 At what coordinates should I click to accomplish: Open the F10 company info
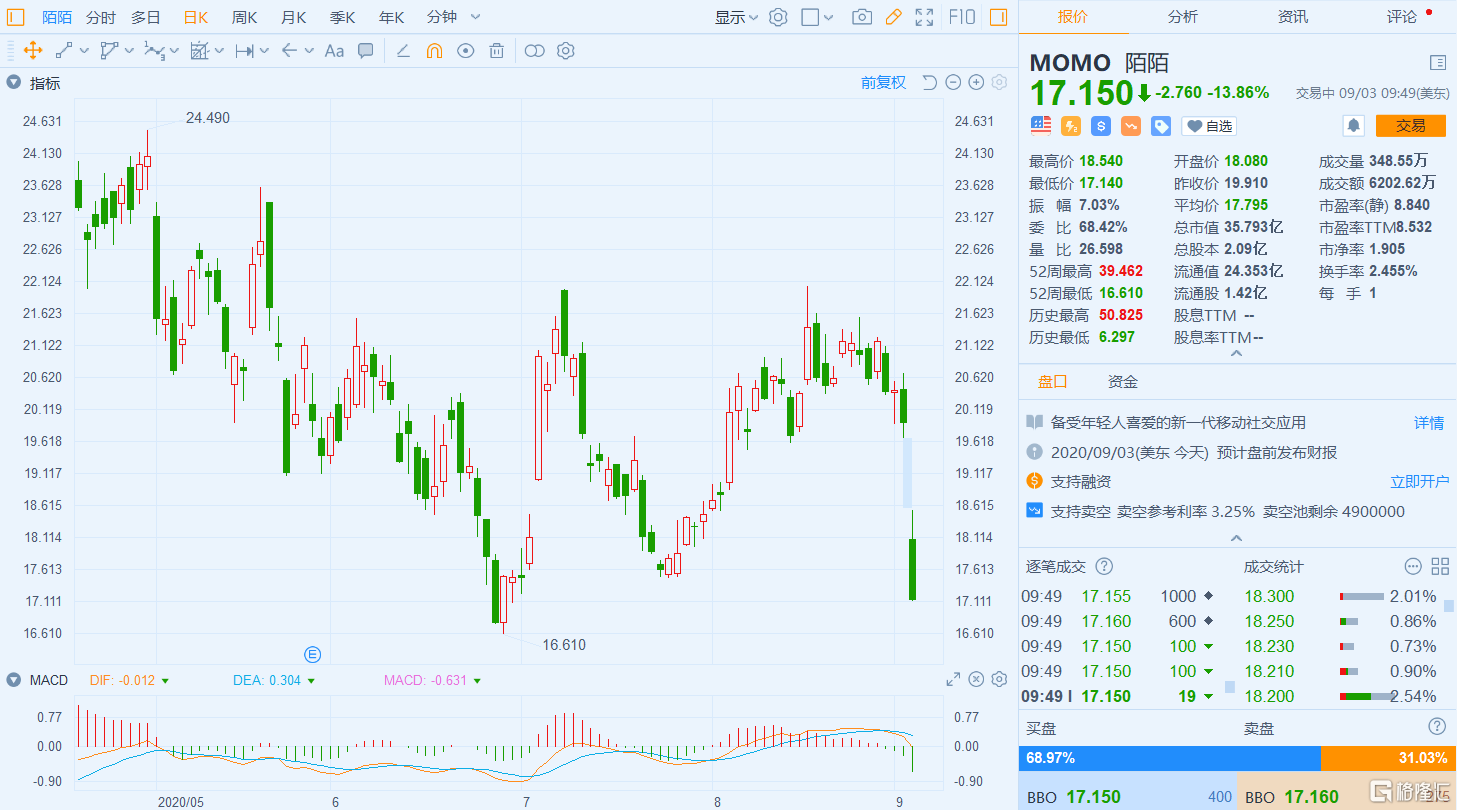coord(961,17)
